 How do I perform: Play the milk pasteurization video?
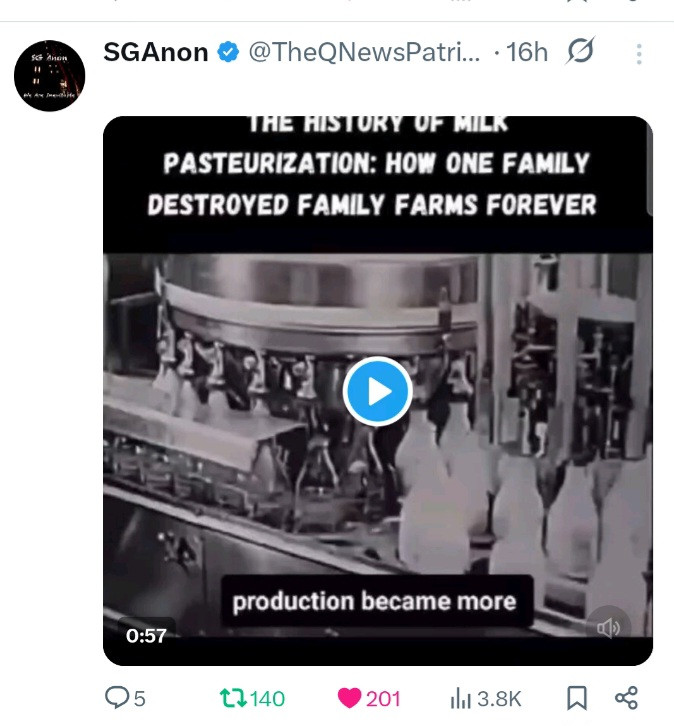coord(377,392)
